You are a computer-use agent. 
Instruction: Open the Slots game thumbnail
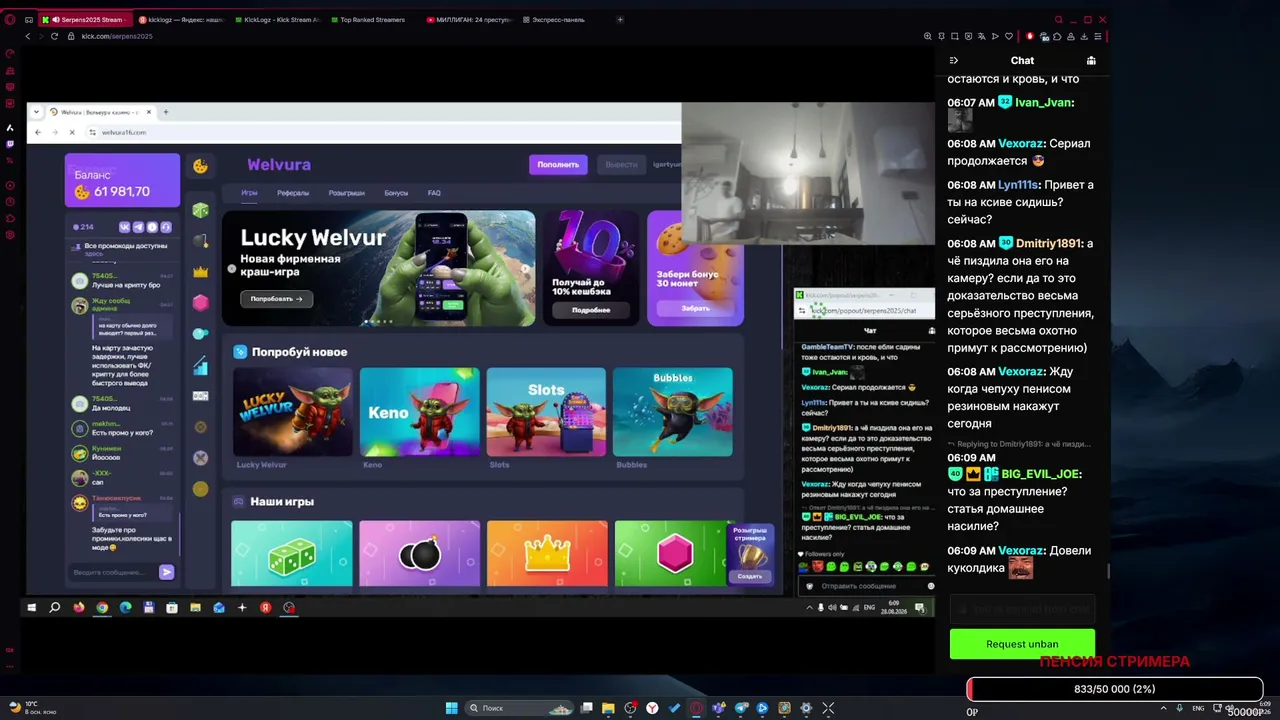coord(546,412)
